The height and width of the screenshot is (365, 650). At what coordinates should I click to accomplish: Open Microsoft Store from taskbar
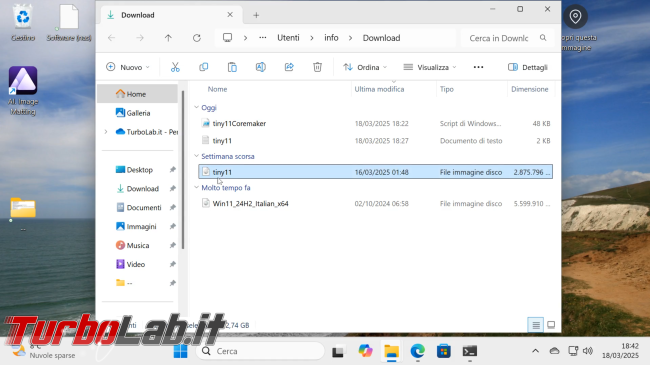pos(444,351)
